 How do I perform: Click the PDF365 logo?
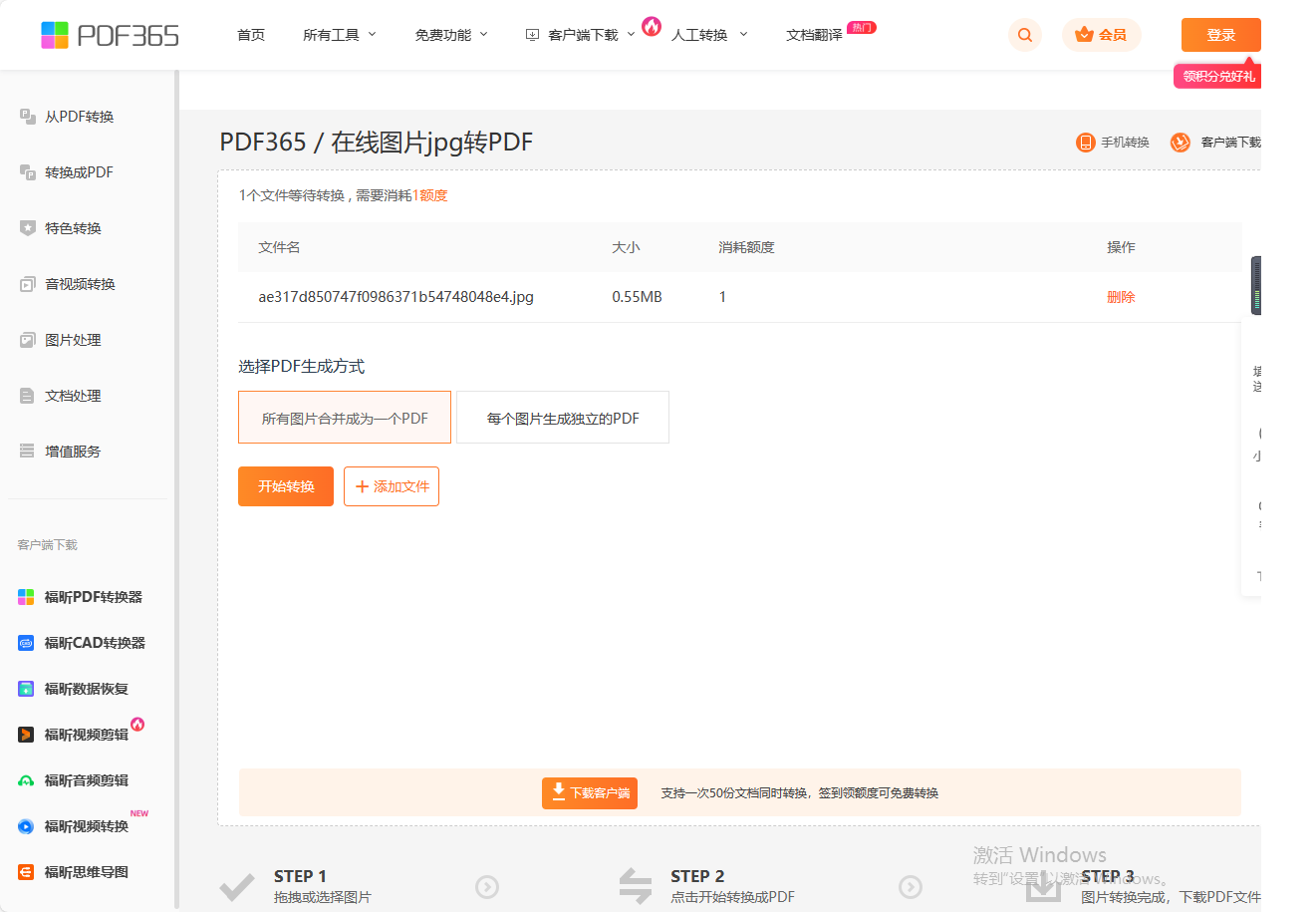110,36
